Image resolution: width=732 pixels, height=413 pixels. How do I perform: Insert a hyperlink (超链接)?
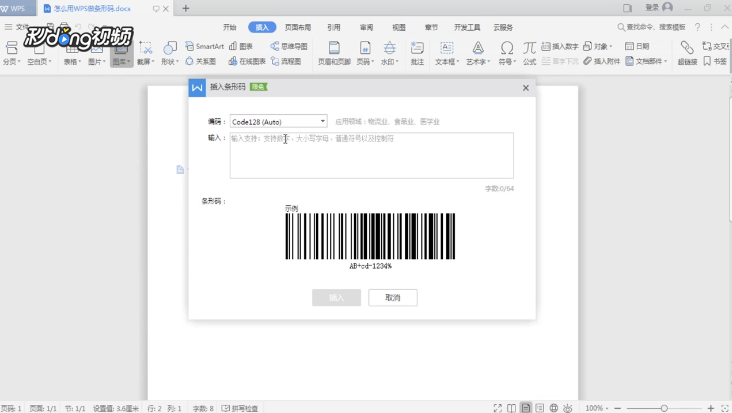687,52
